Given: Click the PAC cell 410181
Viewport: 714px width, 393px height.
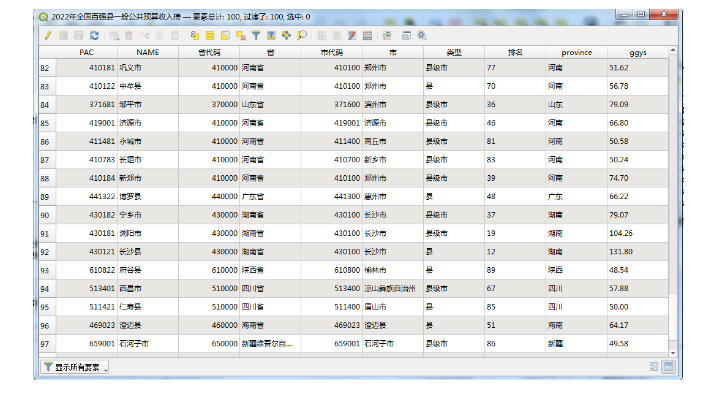Looking at the screenshot, I should (x=87, y=68).
